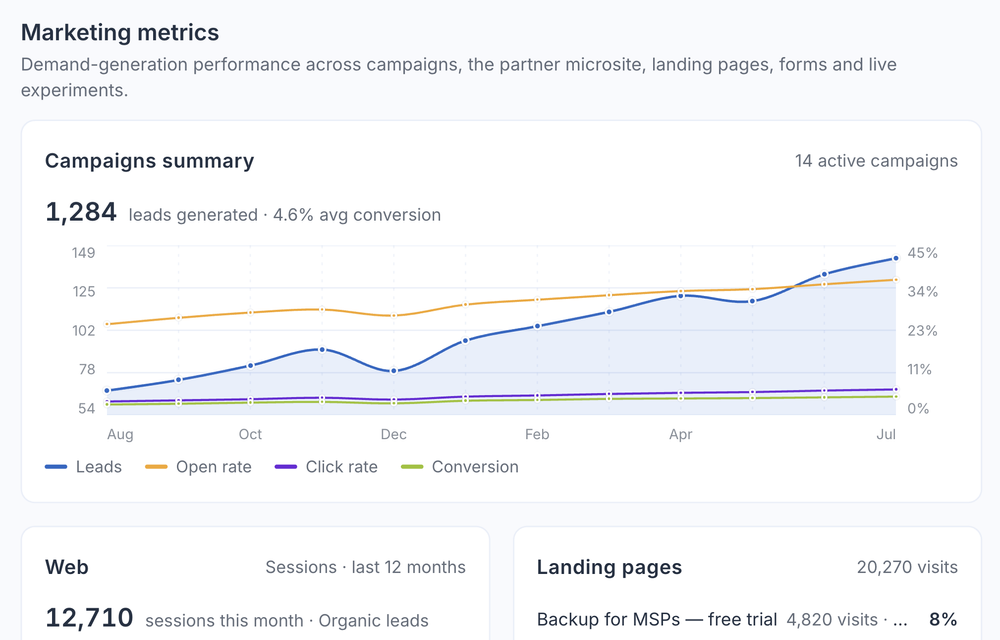Click the "23%" right axis label
The width and height of the screenshot is (1000, 640).
tap(922, 331)
